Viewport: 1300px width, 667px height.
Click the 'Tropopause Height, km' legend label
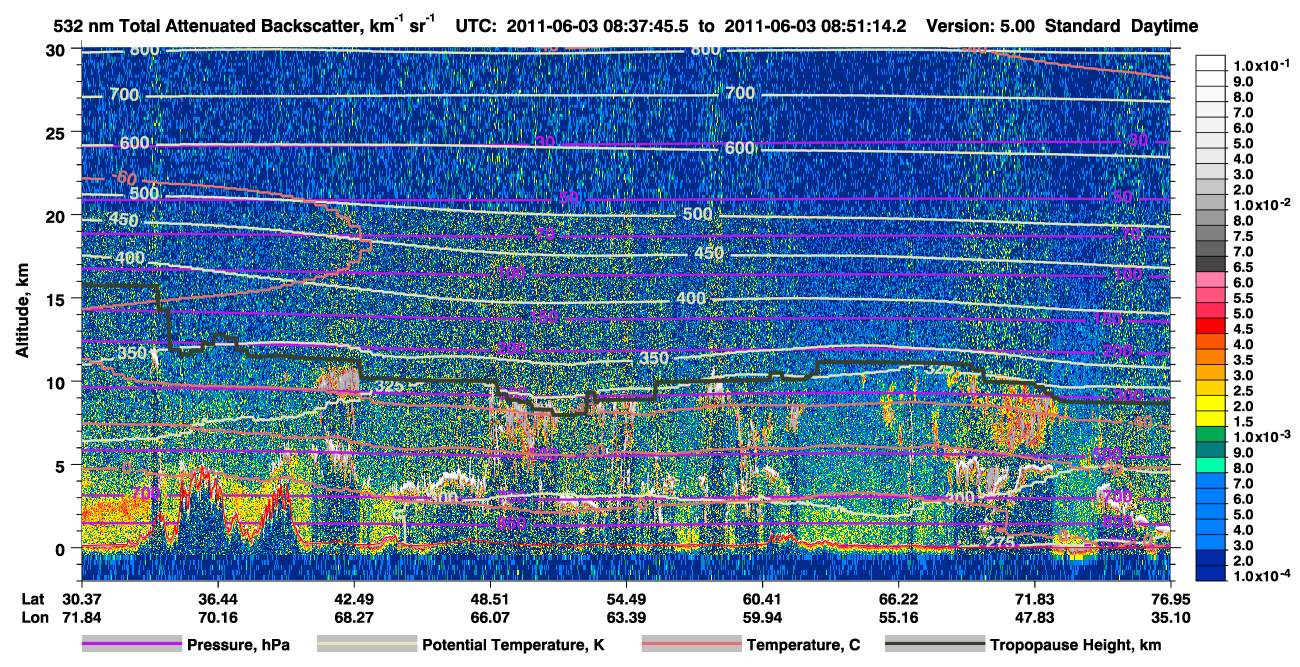1075,646
